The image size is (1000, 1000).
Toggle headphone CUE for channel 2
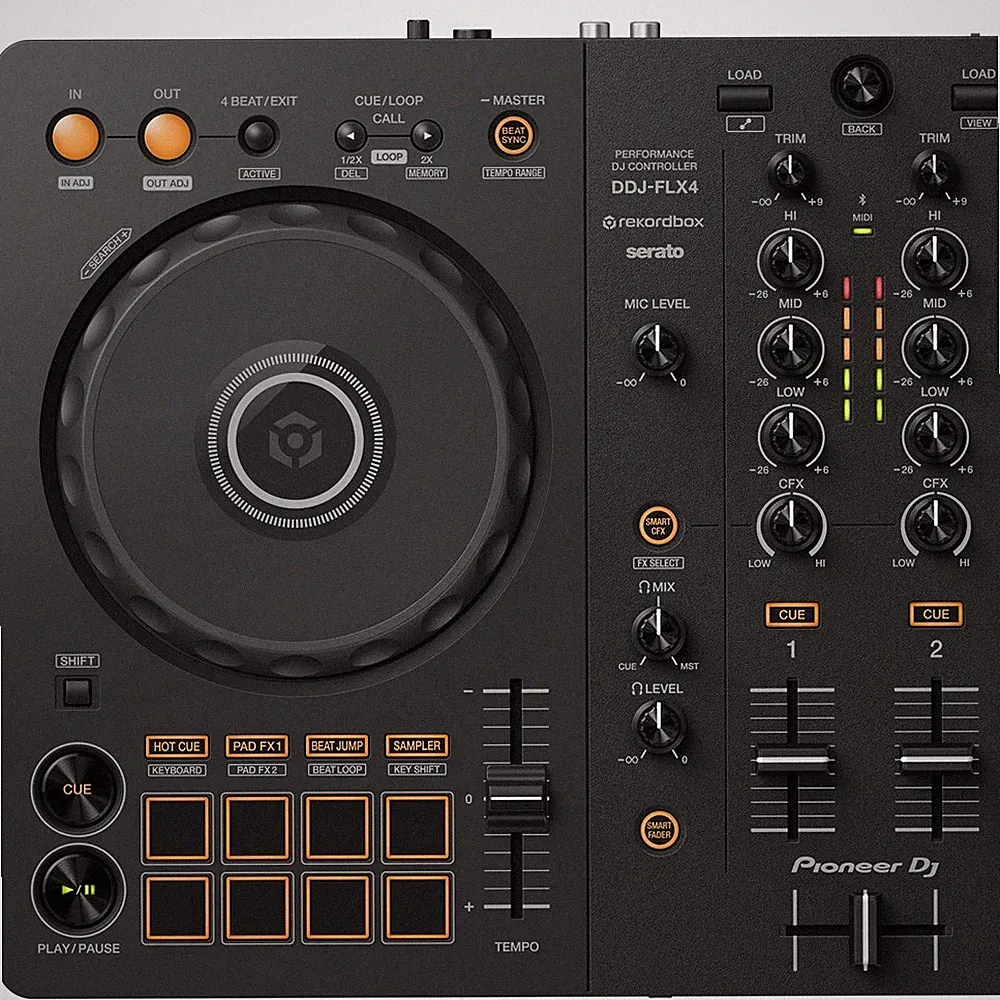click(936, 614)
